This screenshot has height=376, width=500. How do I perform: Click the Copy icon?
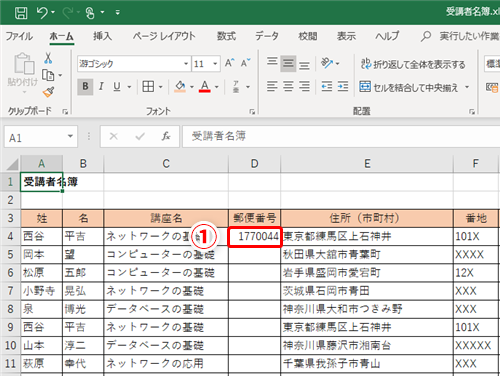pos(48,75)
